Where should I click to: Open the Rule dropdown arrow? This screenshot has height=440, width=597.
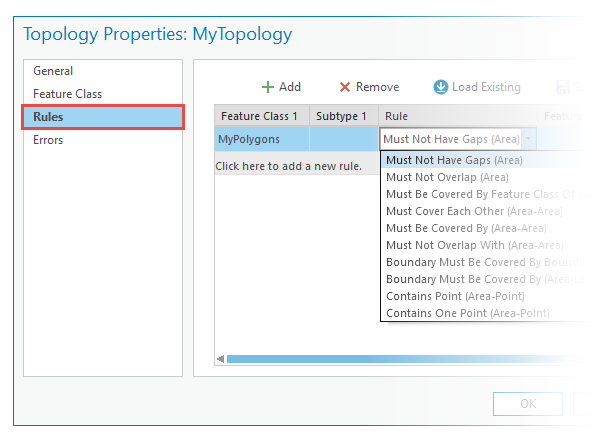528,139
